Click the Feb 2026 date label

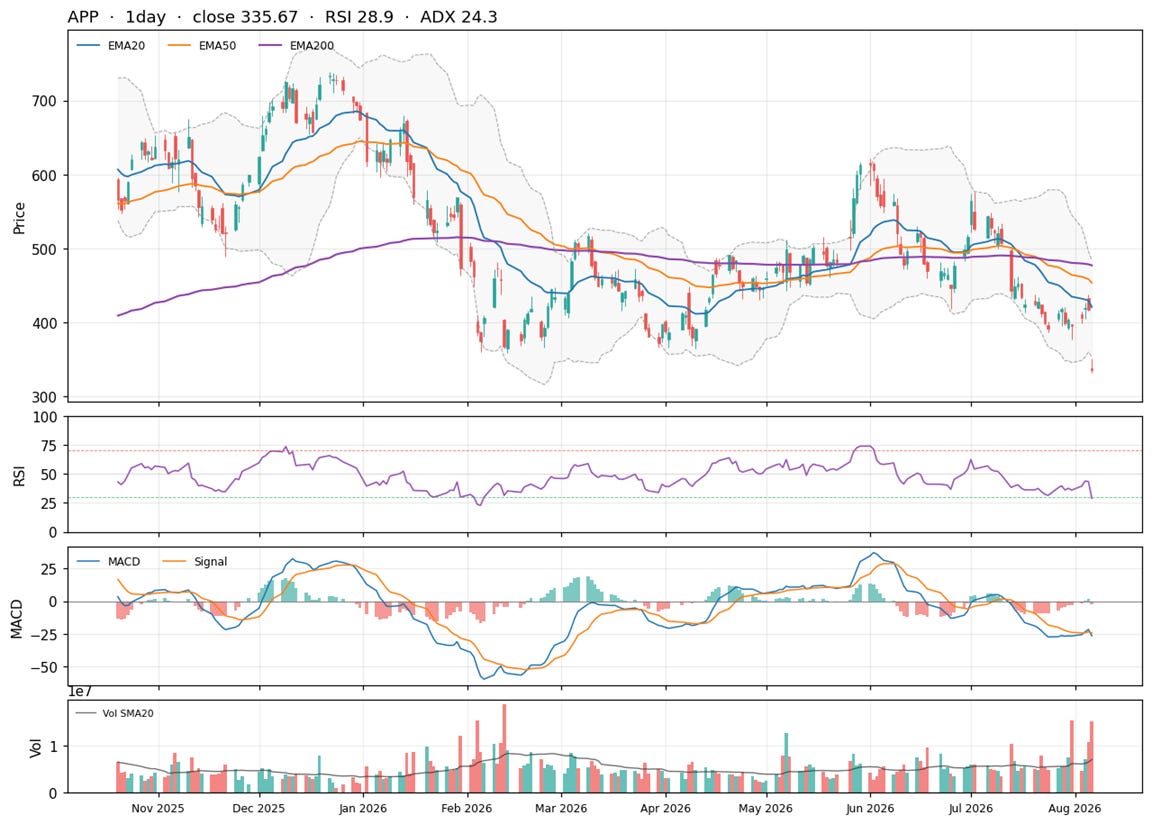pos(467,809)
